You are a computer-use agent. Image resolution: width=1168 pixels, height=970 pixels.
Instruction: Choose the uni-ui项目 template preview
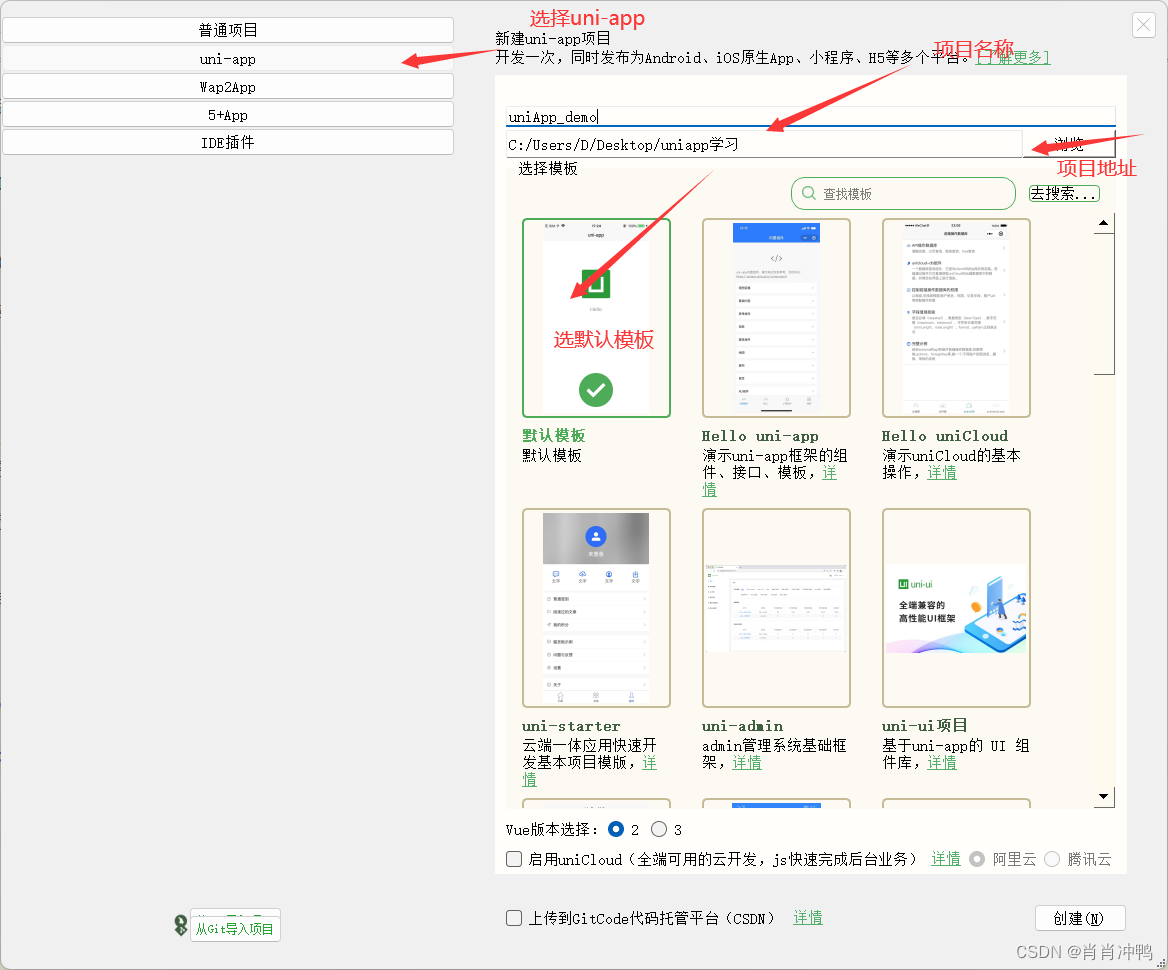point(956,607)
